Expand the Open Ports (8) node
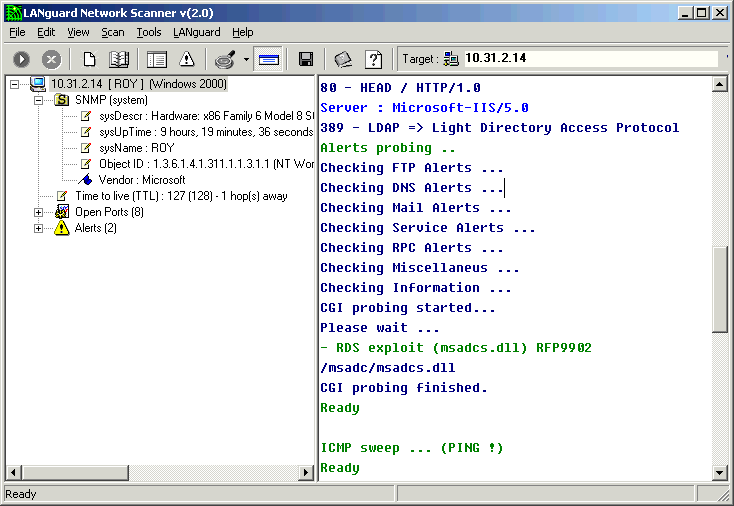 click(x=38, y=213)
